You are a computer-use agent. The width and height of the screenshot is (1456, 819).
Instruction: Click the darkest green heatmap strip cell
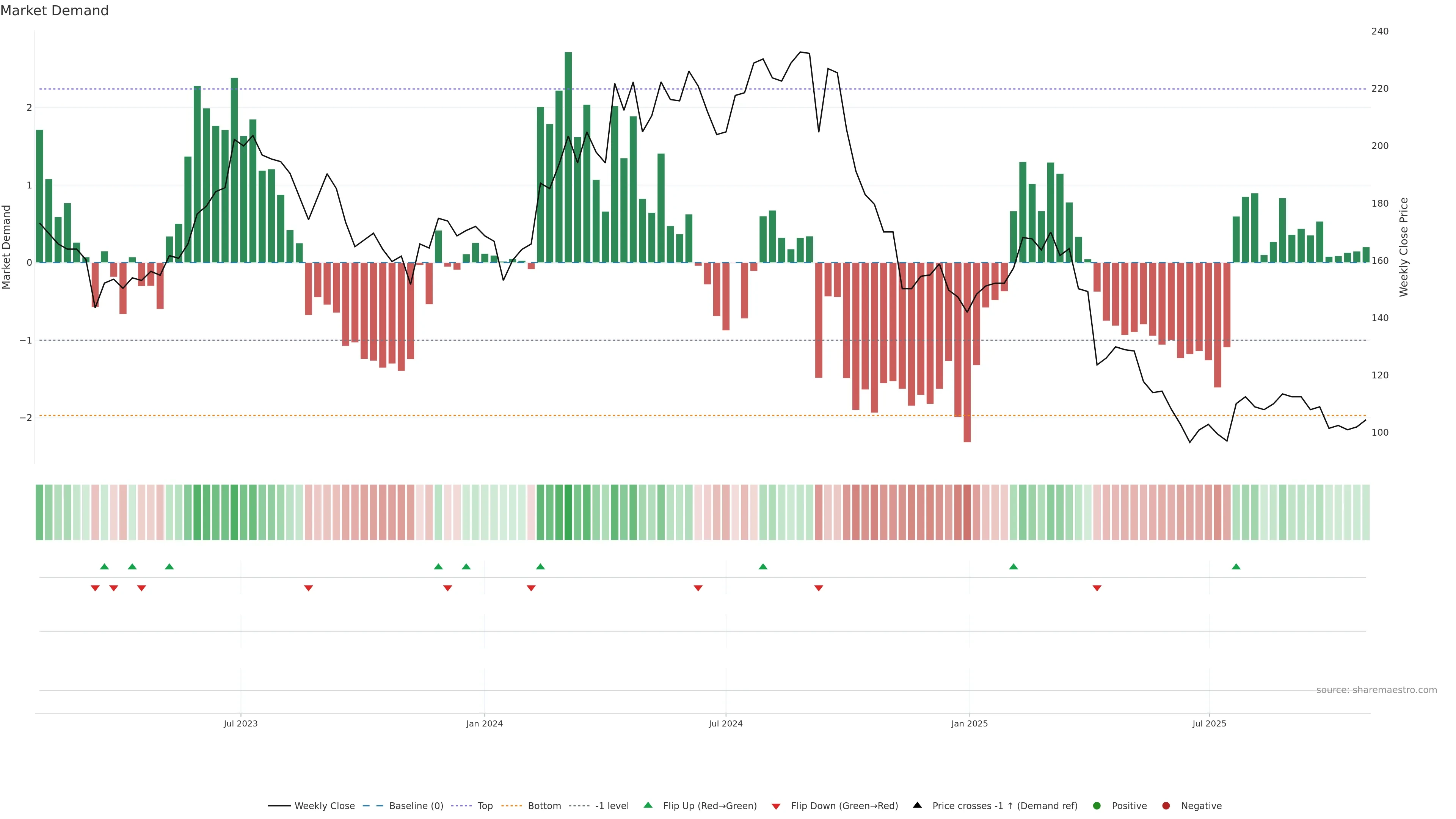coord(568,512)
